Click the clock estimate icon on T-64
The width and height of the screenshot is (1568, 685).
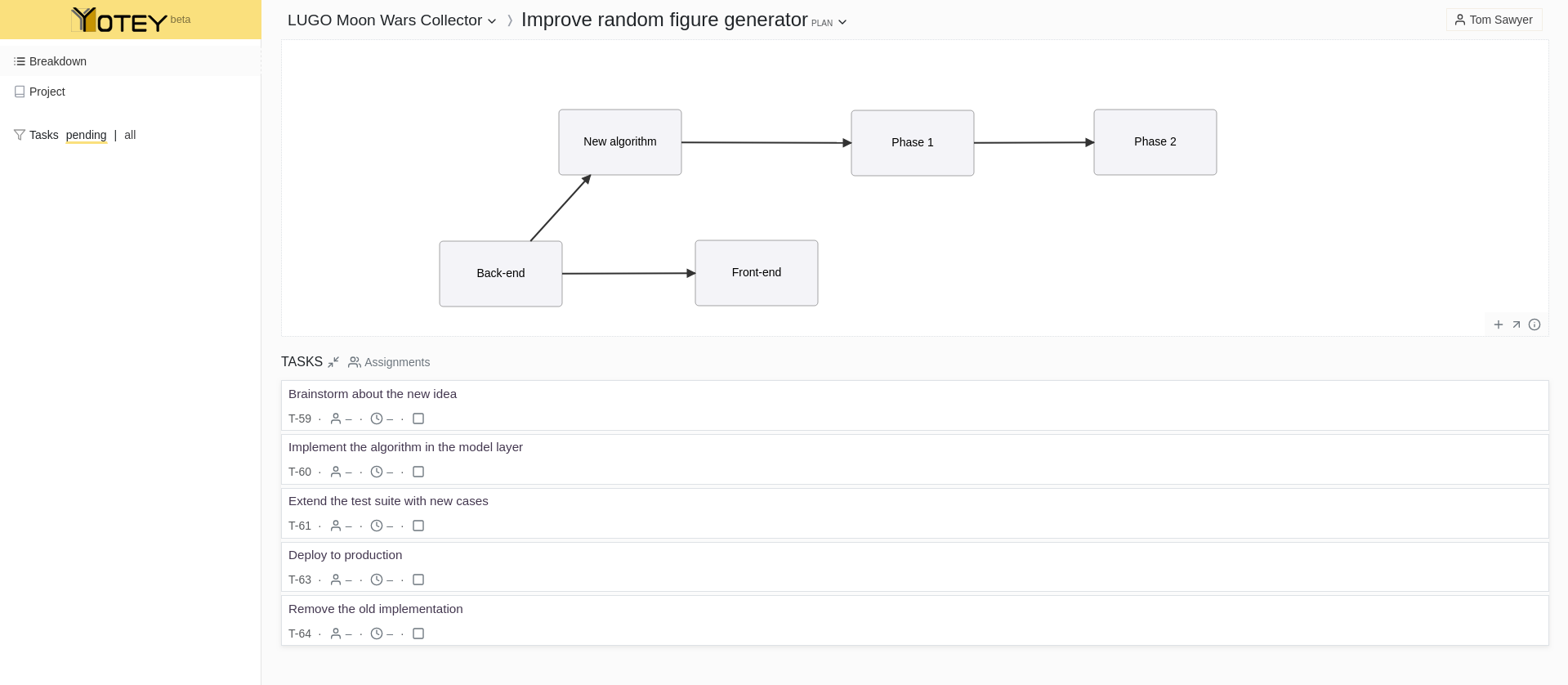377,634
